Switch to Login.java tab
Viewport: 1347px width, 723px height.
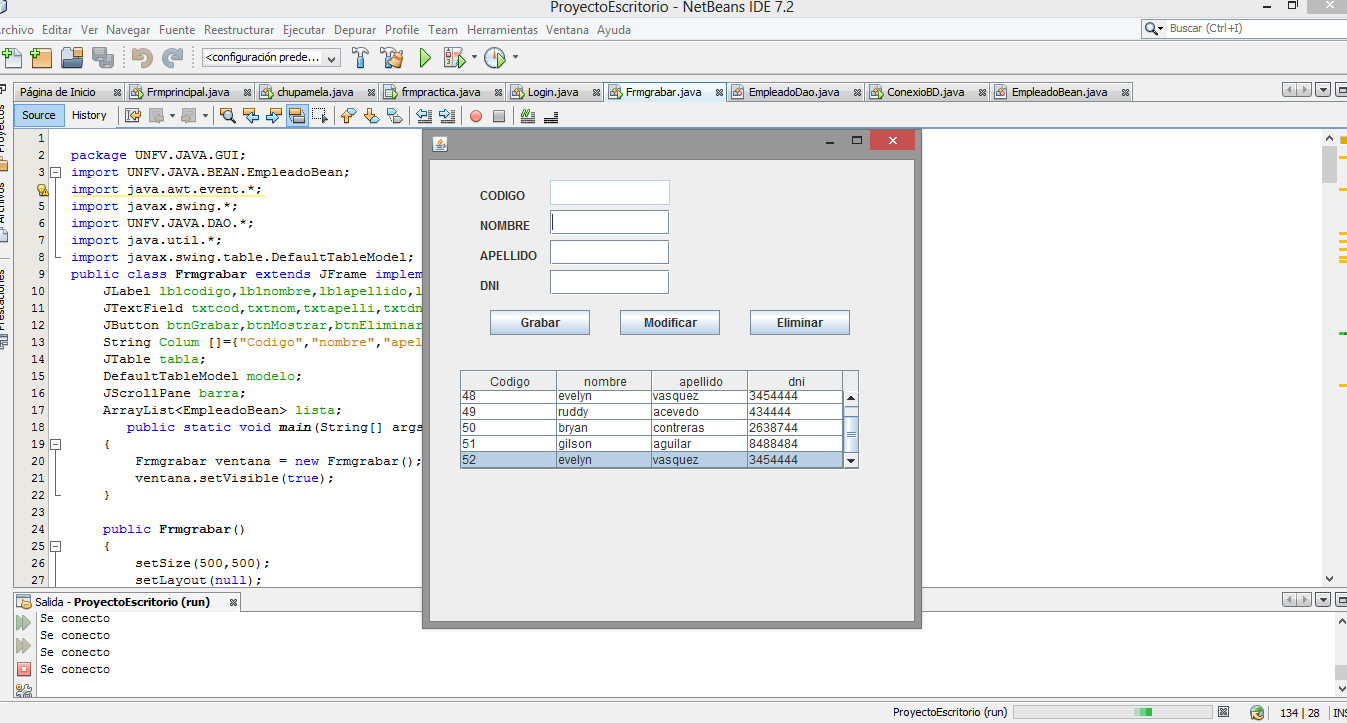pyautogui.click(x=553, y=92)
